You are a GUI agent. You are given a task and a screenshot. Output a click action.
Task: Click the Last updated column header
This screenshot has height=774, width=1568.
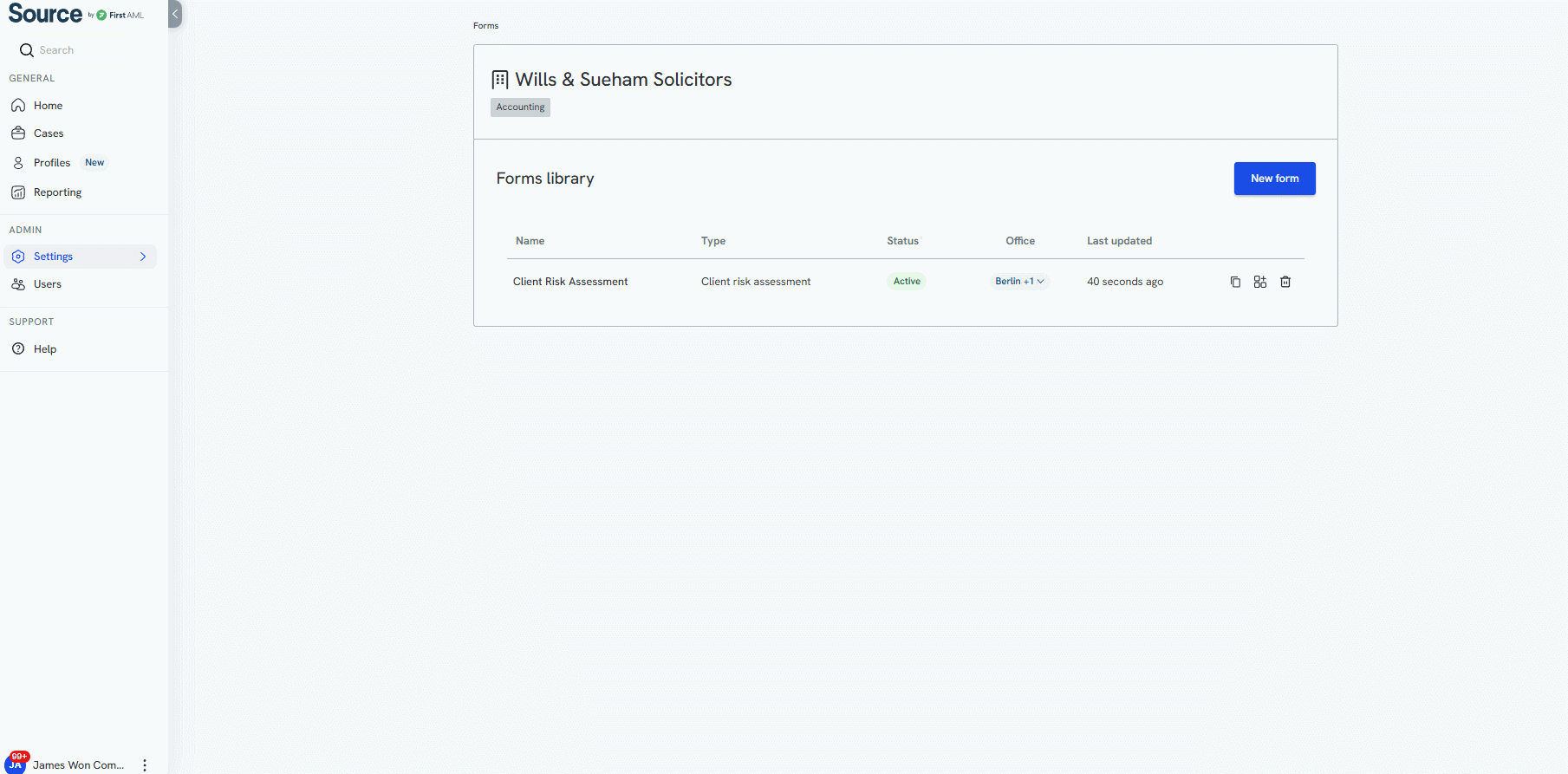1120,241
